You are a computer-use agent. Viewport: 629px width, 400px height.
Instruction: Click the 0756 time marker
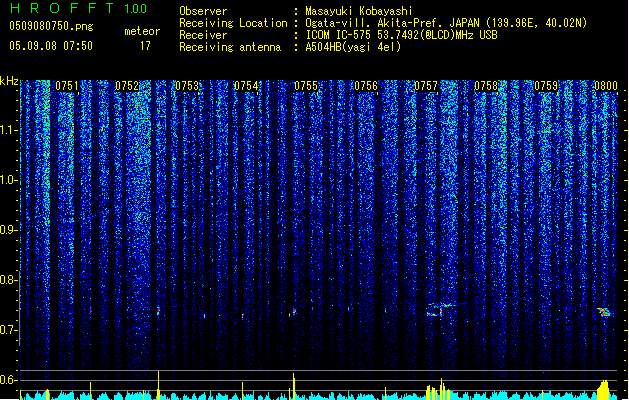click(x=366, y=86)
